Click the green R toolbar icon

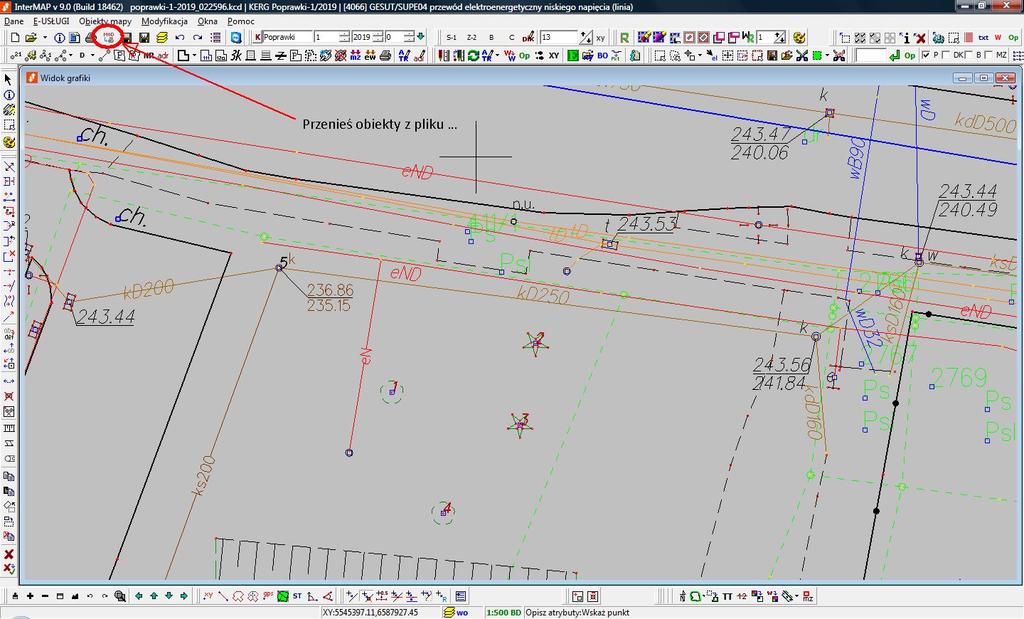625,38
